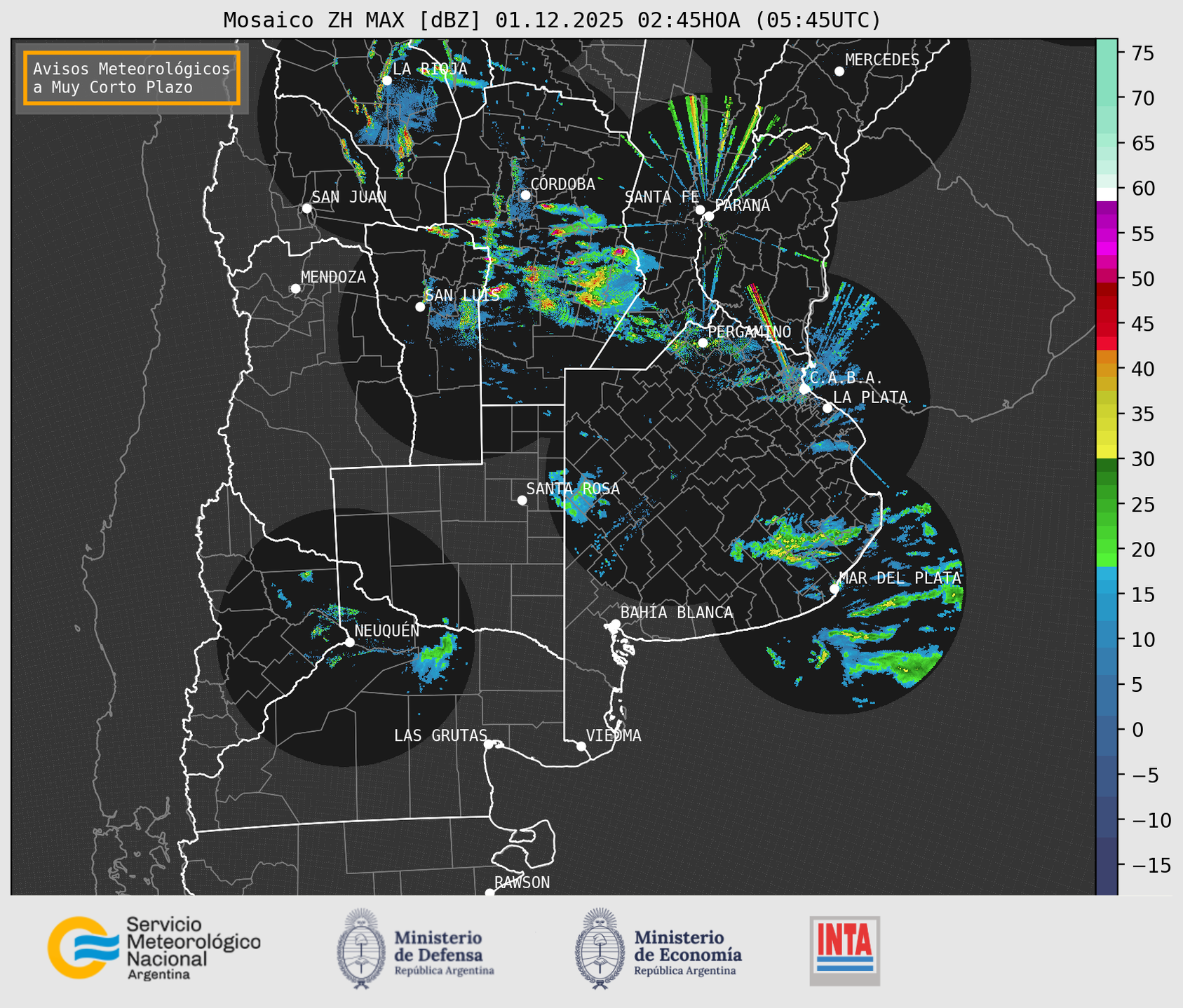Image resolution: width=1183 pixels, height=1008 pixels.
Task: Click the La Rioja city marker dot
Action: pos(386,80)
